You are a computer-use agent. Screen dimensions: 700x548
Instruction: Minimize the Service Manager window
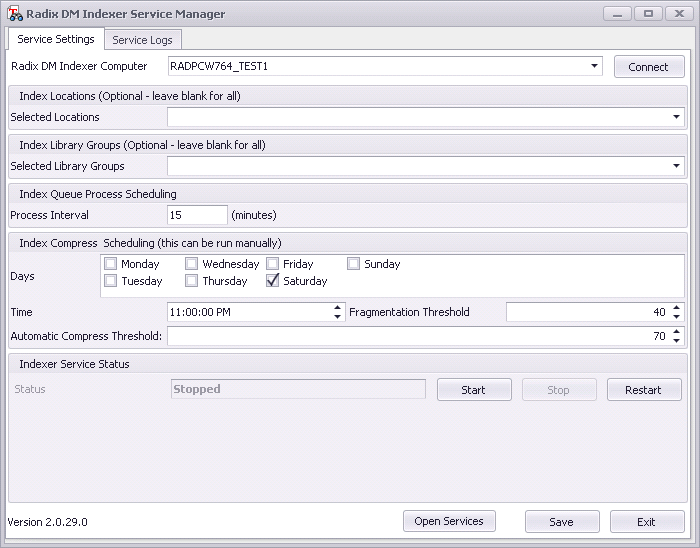617,14
